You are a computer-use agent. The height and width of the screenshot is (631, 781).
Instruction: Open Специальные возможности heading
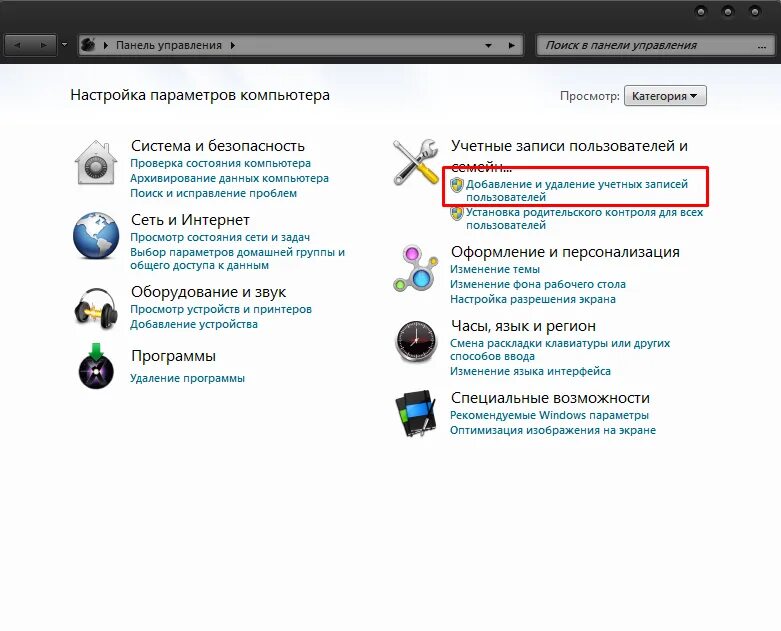point(550,398)
